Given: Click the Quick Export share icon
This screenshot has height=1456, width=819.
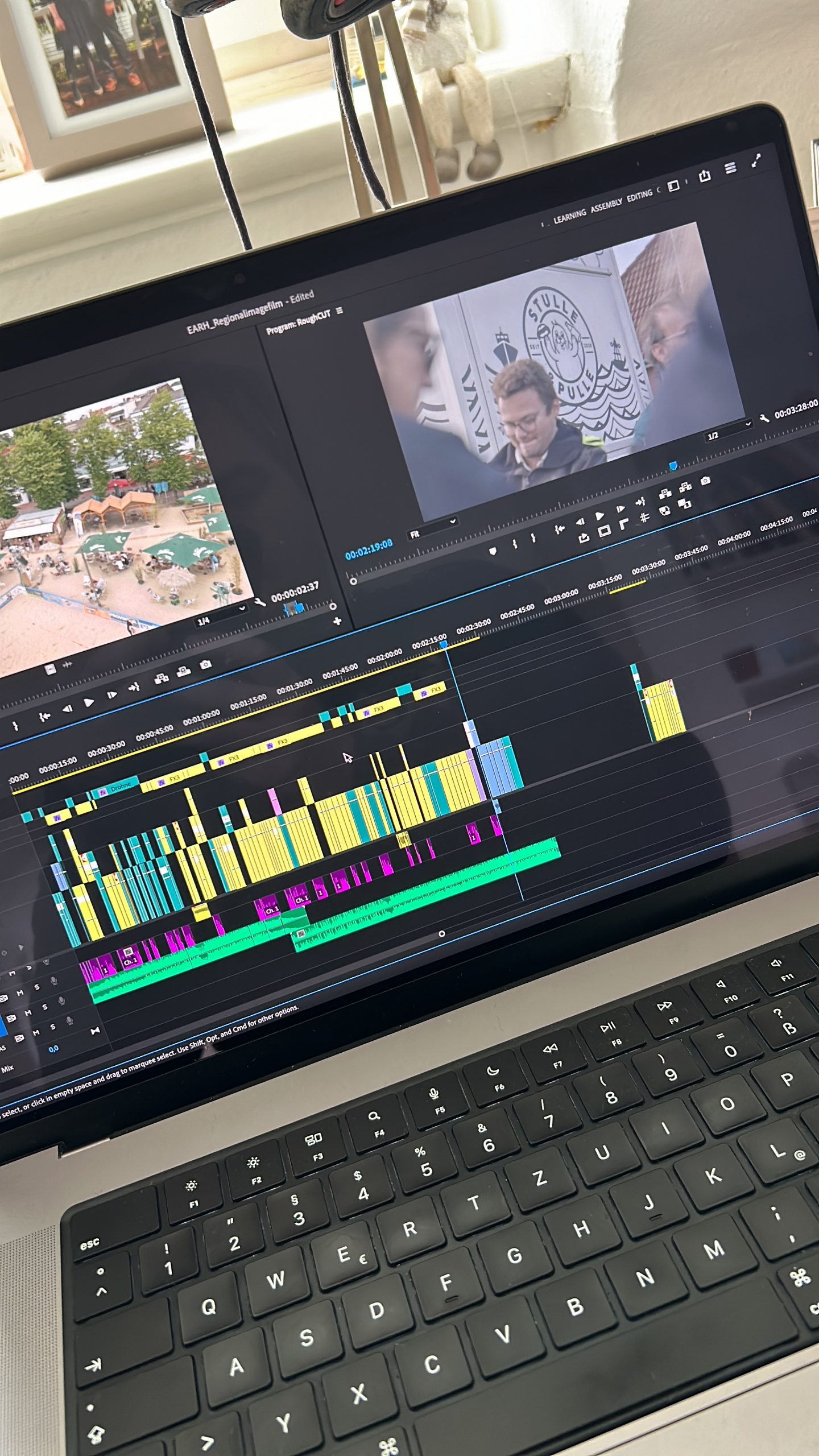Looking at the screenshot, I should (705, 176).
